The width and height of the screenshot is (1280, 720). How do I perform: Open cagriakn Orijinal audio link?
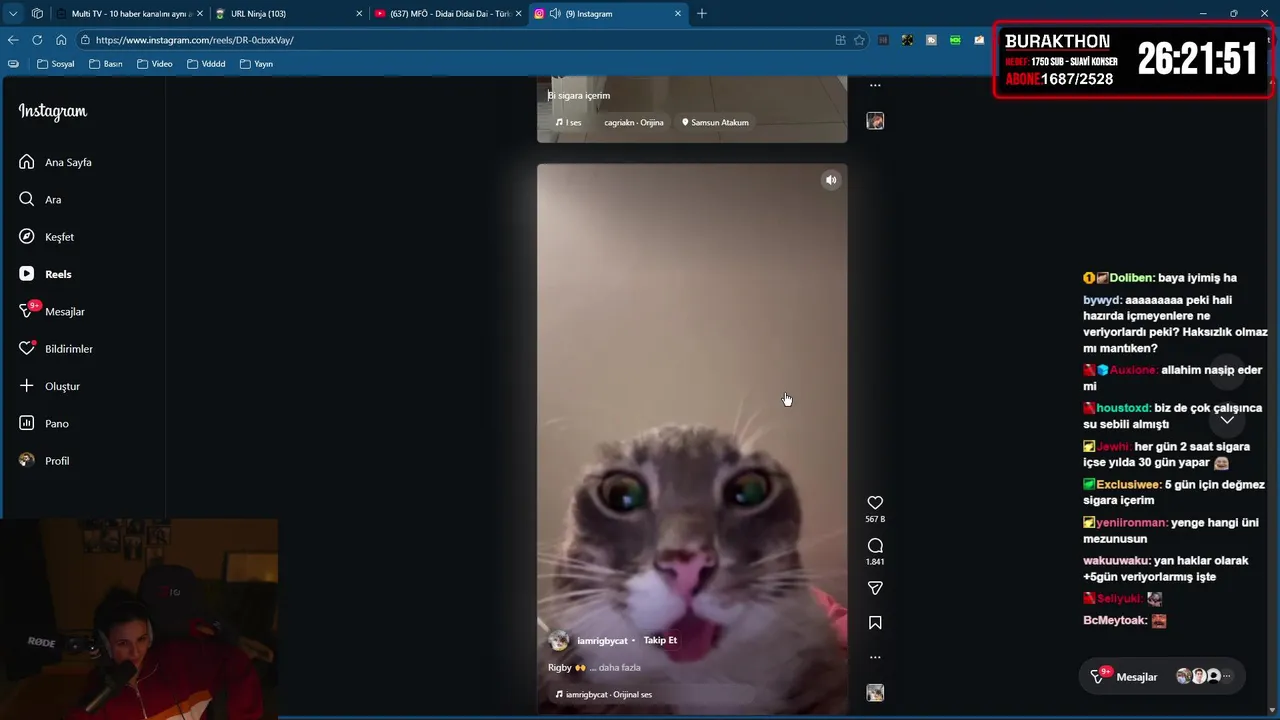(634, 122)
